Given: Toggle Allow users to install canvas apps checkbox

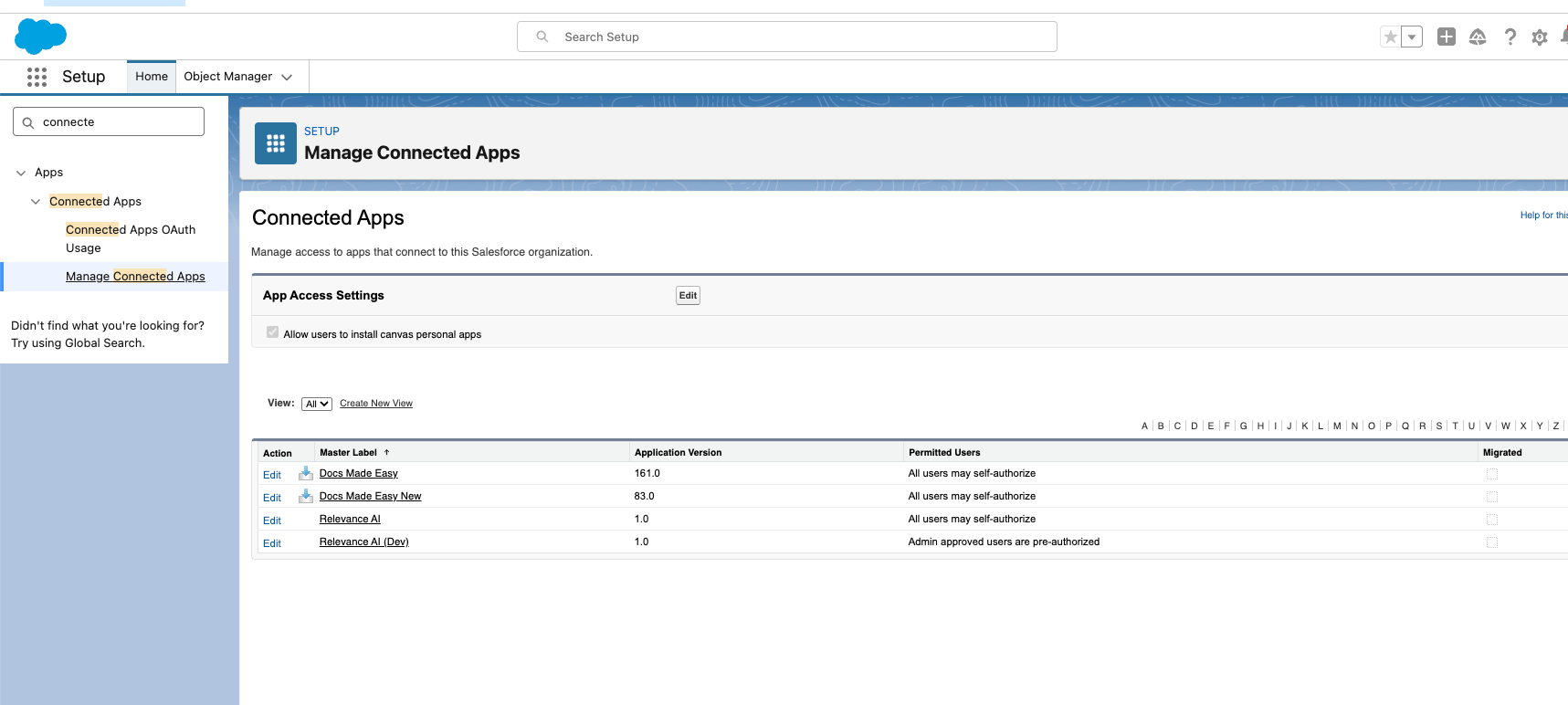Looking at the screenshot, I should coord(272,332).
